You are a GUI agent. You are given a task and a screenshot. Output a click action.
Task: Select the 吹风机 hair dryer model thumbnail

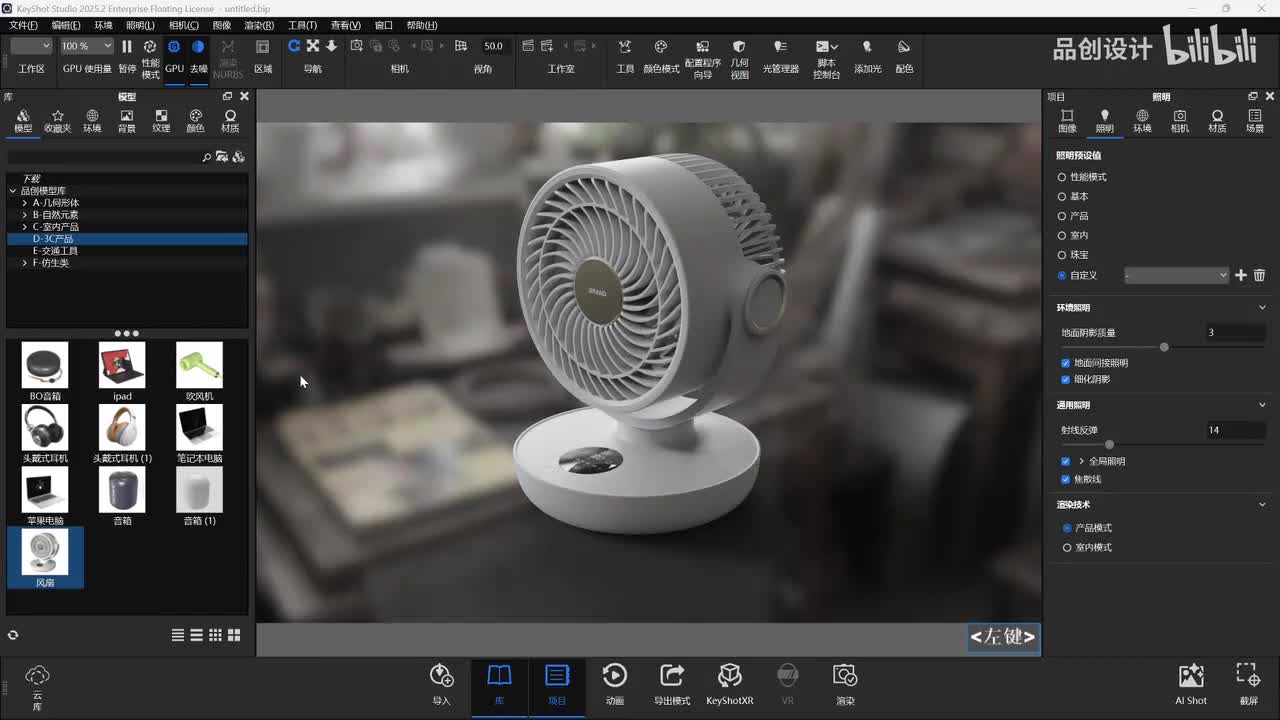[x=199, y=366]
